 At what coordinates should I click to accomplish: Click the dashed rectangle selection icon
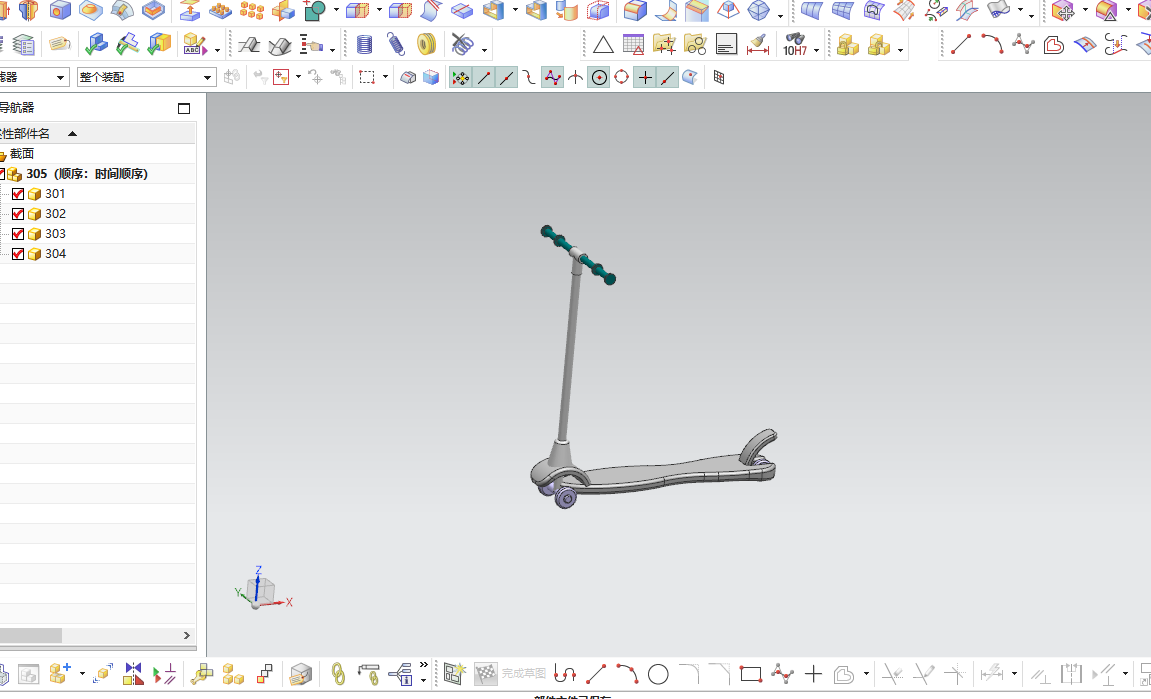point(366,77)
